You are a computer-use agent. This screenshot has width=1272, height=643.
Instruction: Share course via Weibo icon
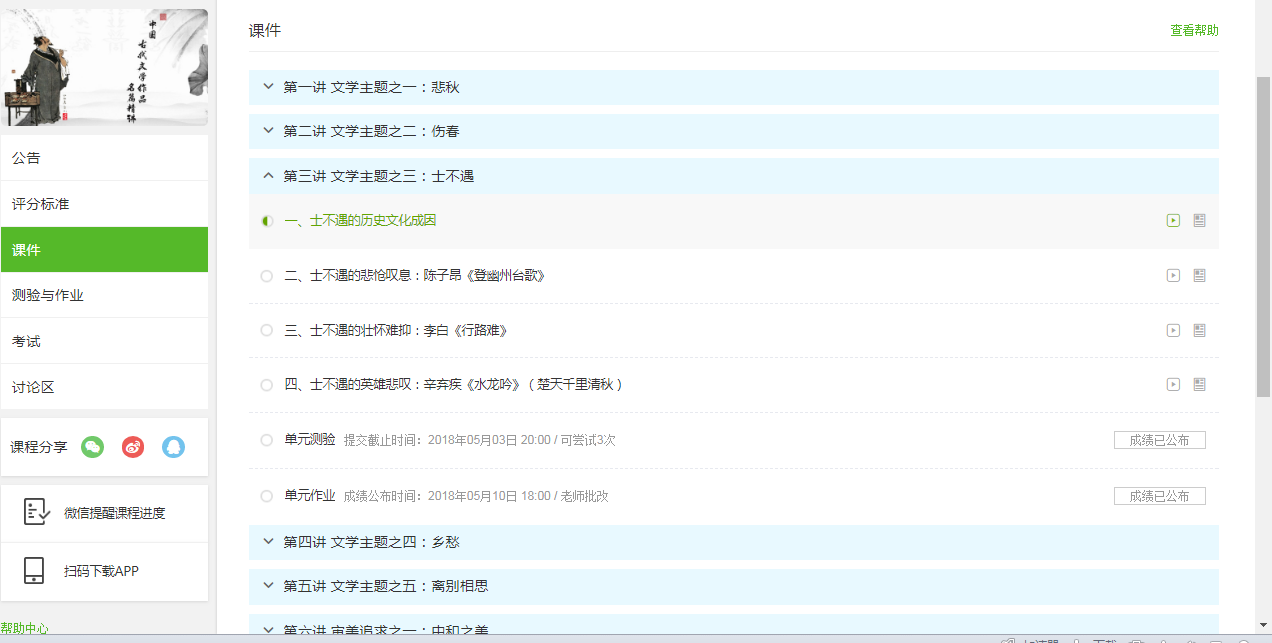click(x=133, y=447)
